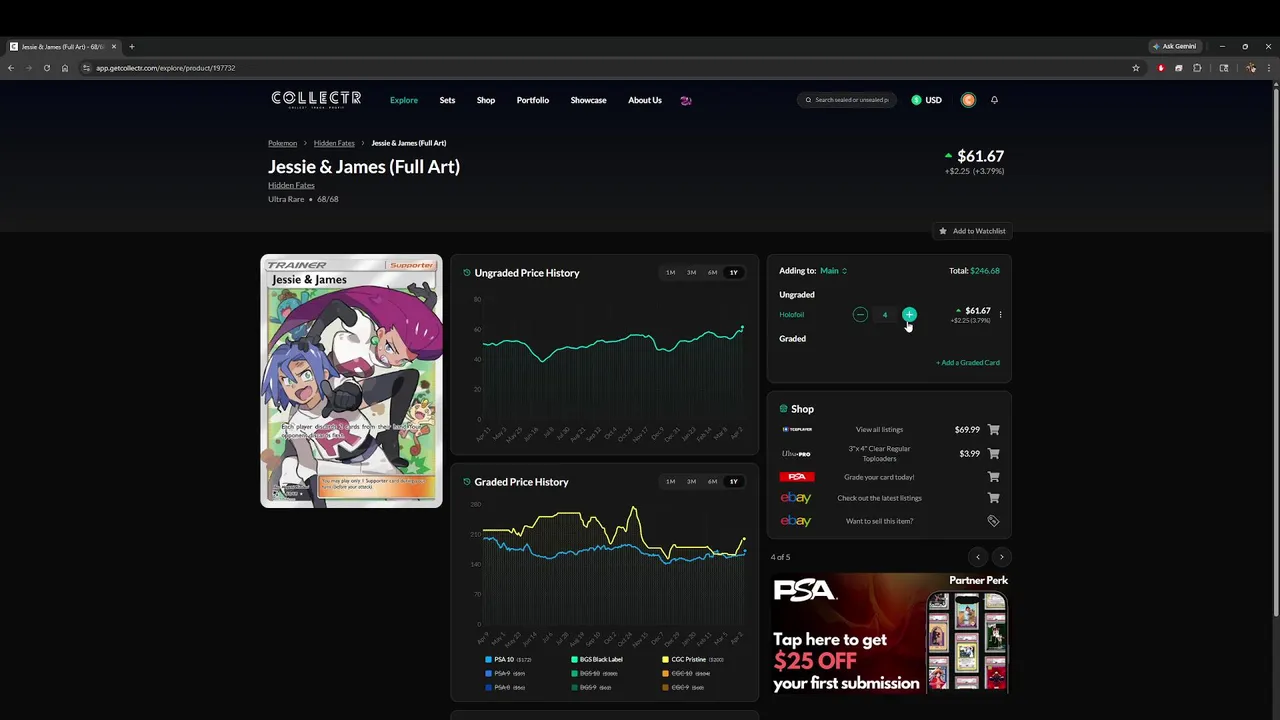Click the Ask Gemini button
This screenshot has height=720, width=1280.
[1174, 46]
